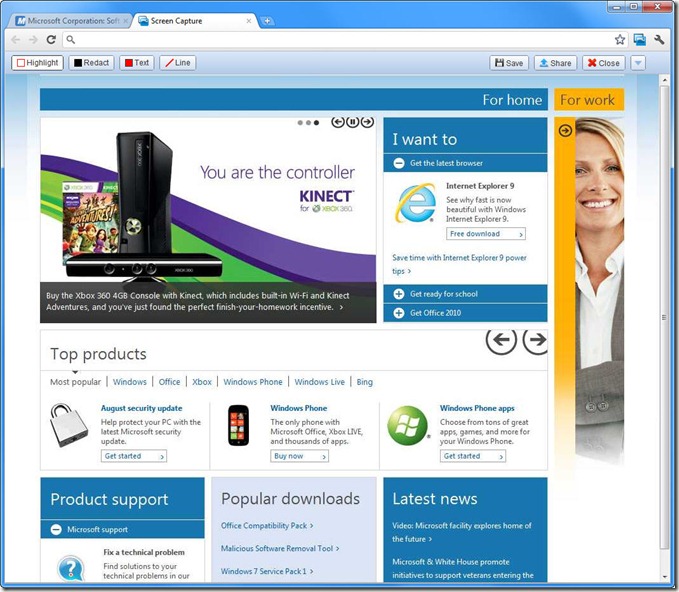Select the Windows Phone products tab

coord(253,382)
